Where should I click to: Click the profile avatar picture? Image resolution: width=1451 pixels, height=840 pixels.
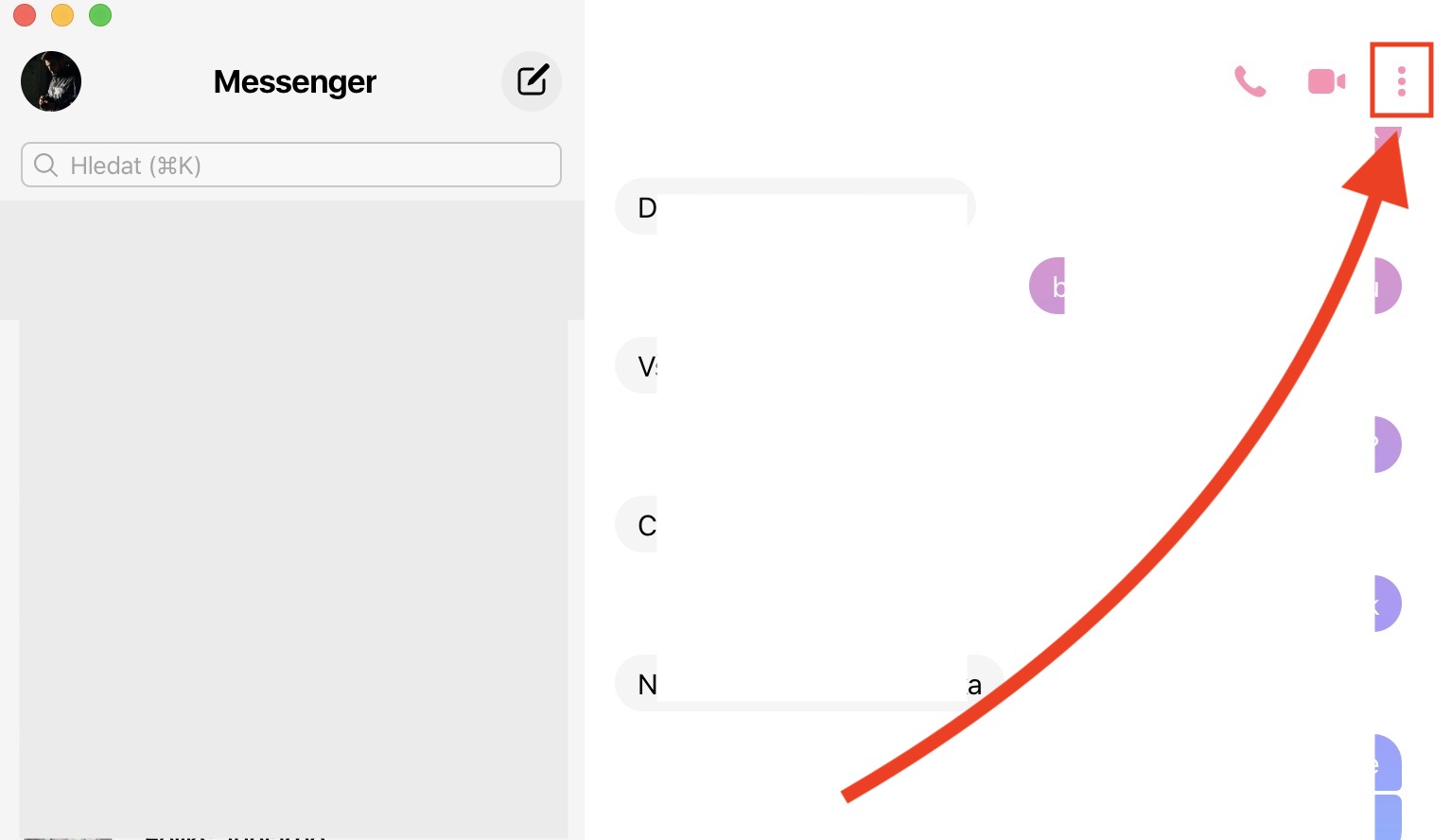51,81
